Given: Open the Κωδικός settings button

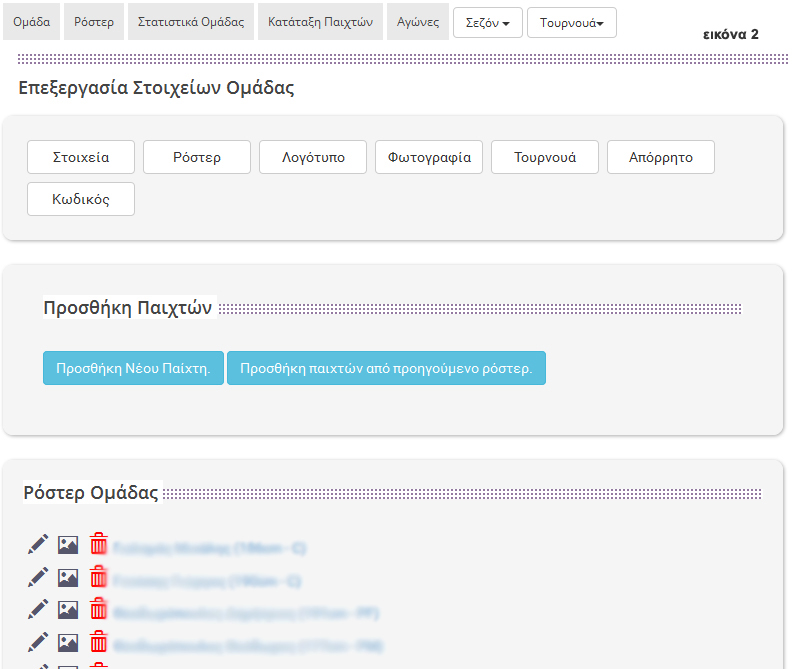Looking at the screenshot, I should point(81,199).
